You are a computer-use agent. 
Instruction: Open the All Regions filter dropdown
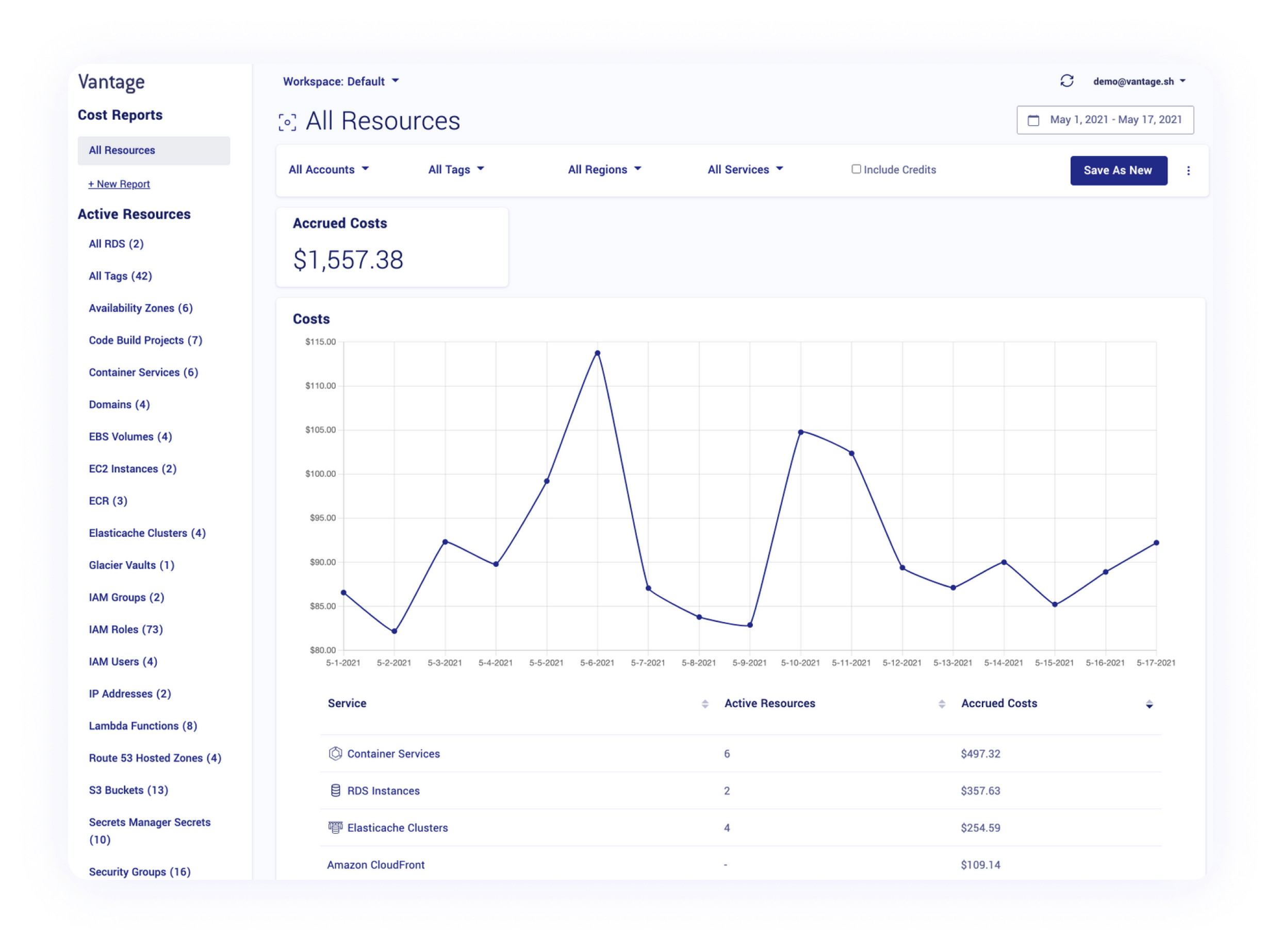pos(604,170)
